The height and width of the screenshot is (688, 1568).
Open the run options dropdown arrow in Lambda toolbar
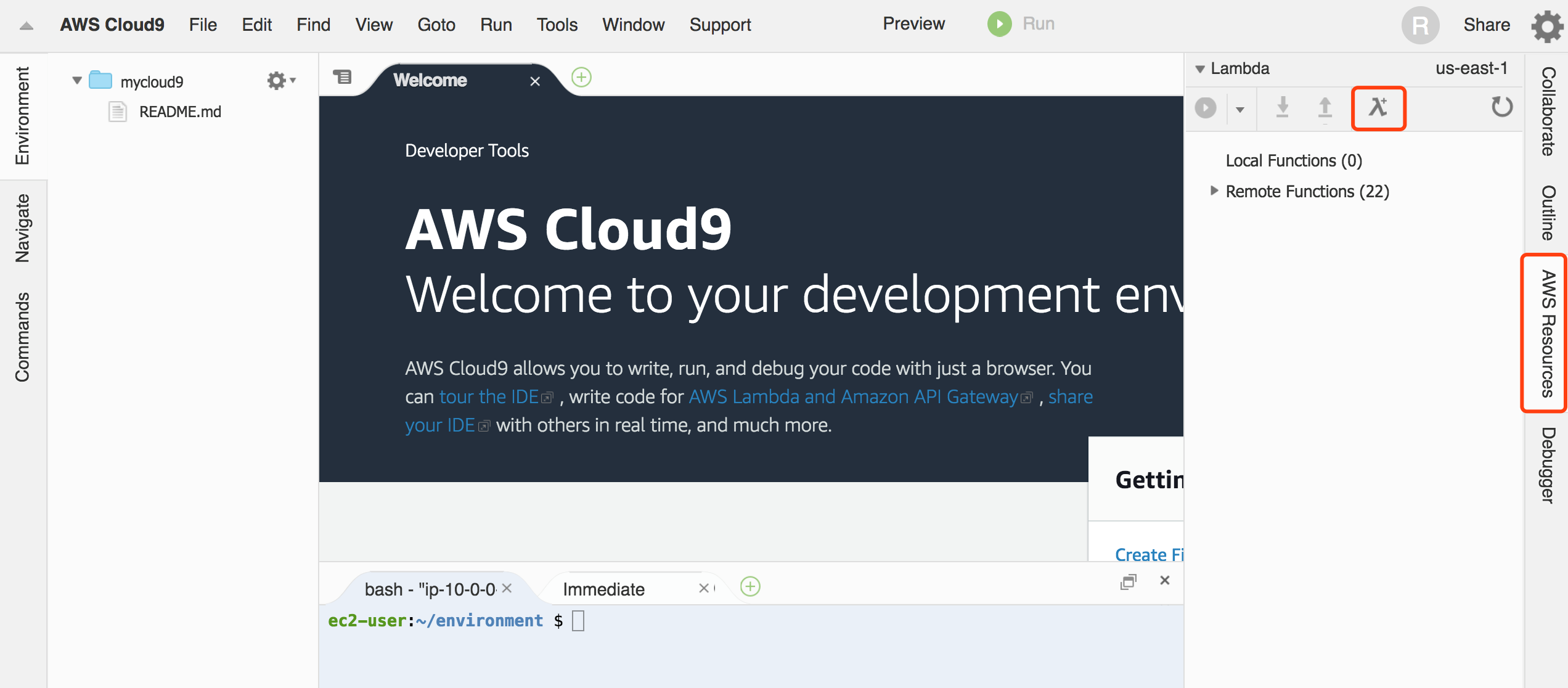(x=1240, y=110)
